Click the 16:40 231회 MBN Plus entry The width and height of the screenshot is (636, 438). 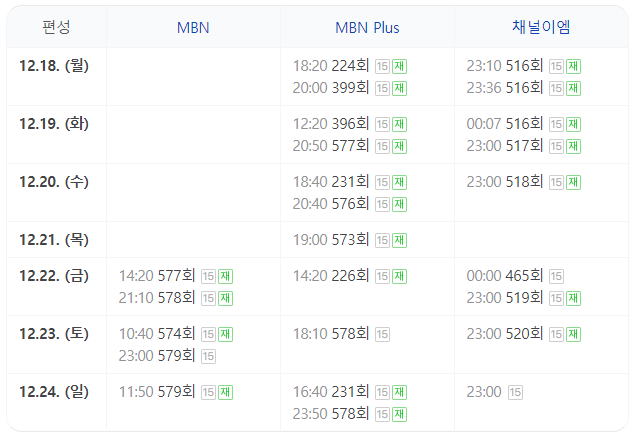click(x=350, y=392)
